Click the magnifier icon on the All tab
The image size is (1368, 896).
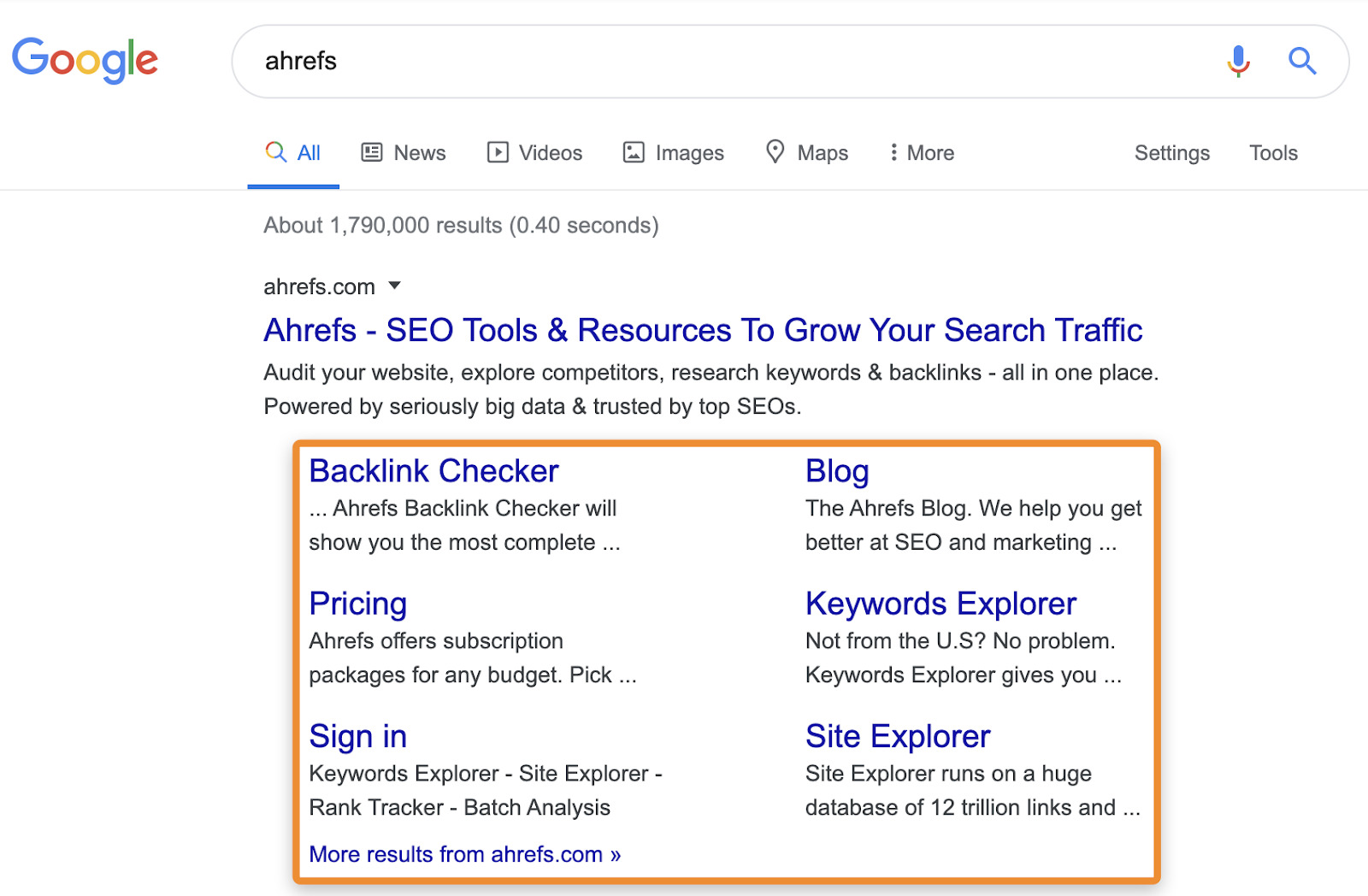[275, 152]
